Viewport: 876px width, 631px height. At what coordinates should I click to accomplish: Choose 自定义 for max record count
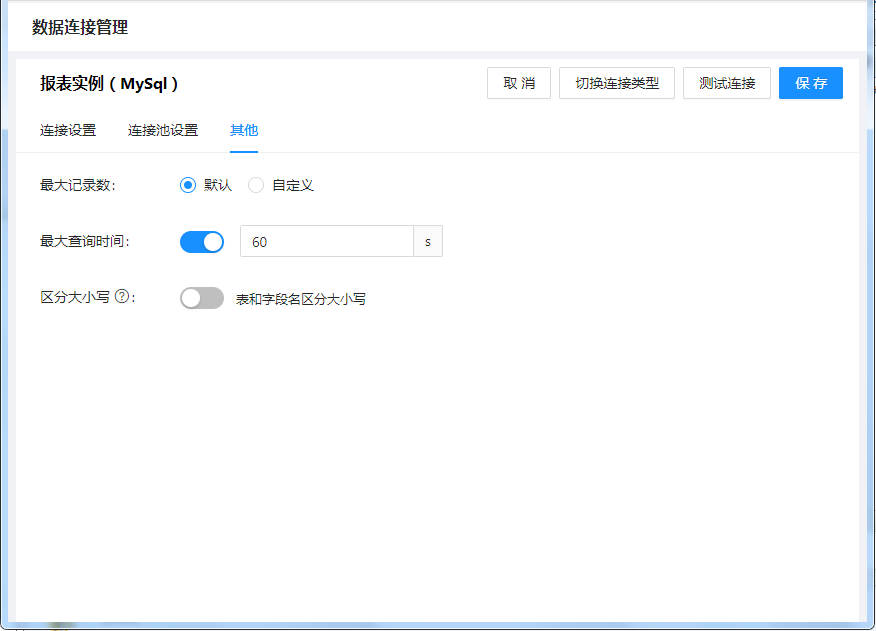click(x=256, y=185)
